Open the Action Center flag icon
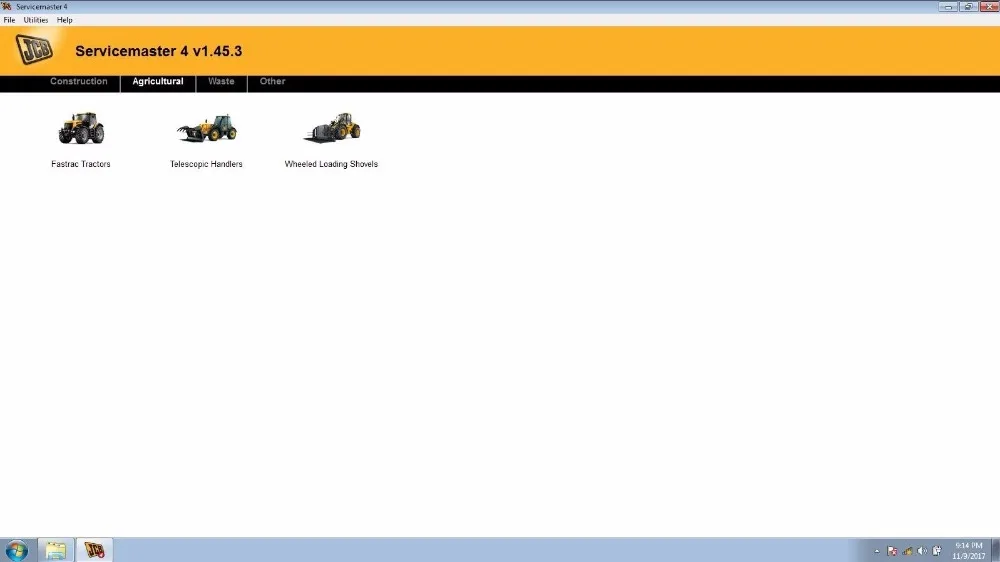 pyautogui.click(x=892, y=551)
